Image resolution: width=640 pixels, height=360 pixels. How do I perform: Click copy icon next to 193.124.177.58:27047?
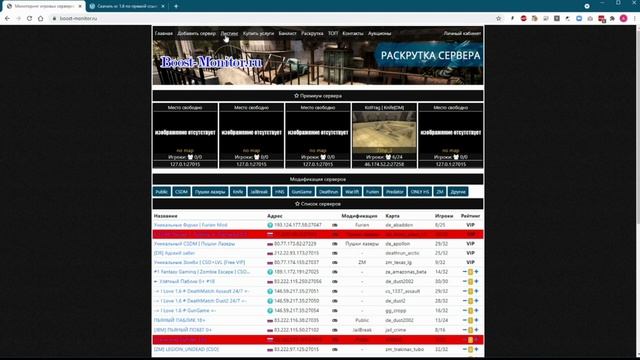click(x=335, y=225)
